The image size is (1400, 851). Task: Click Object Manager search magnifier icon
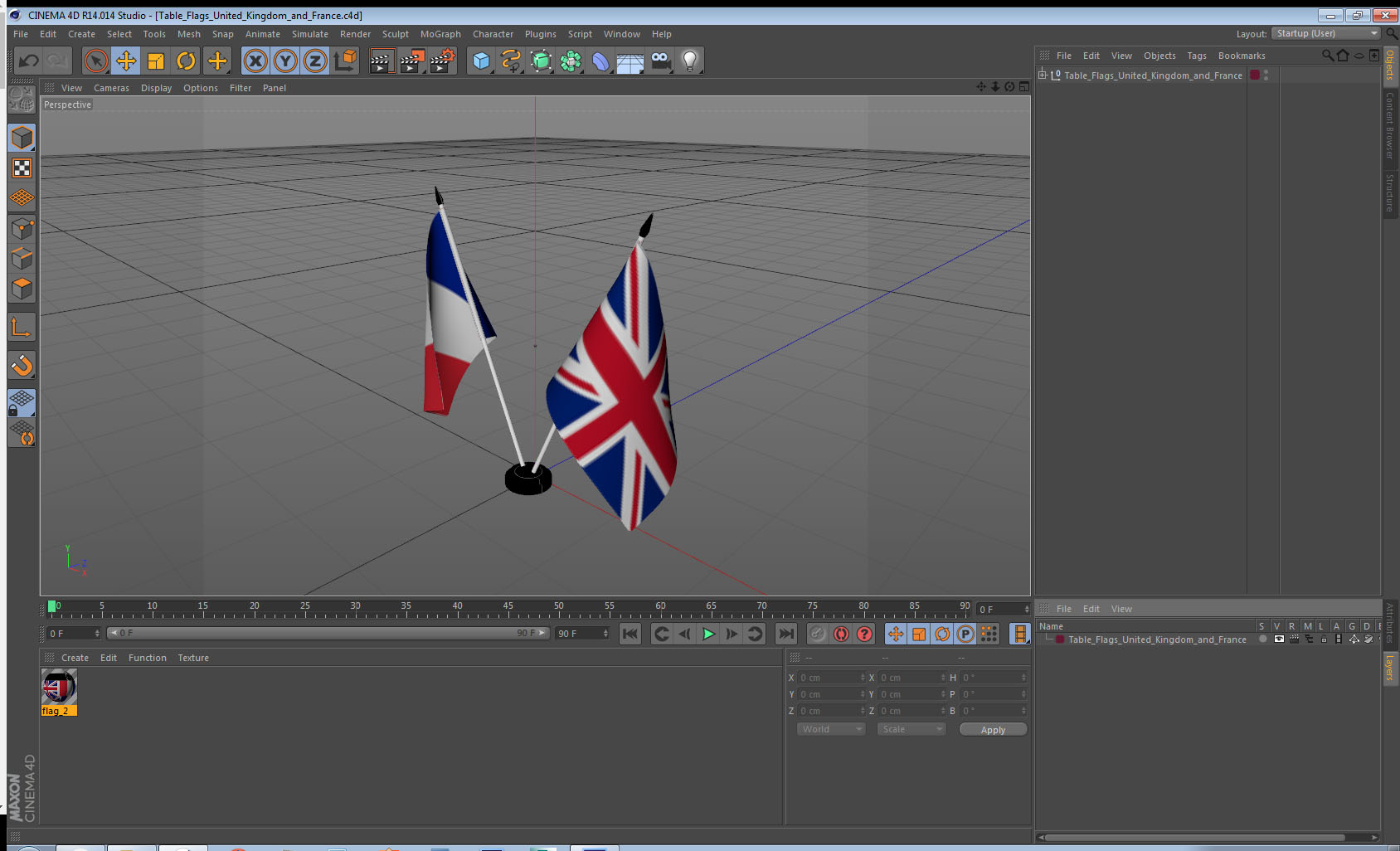tap(1328, 56)
